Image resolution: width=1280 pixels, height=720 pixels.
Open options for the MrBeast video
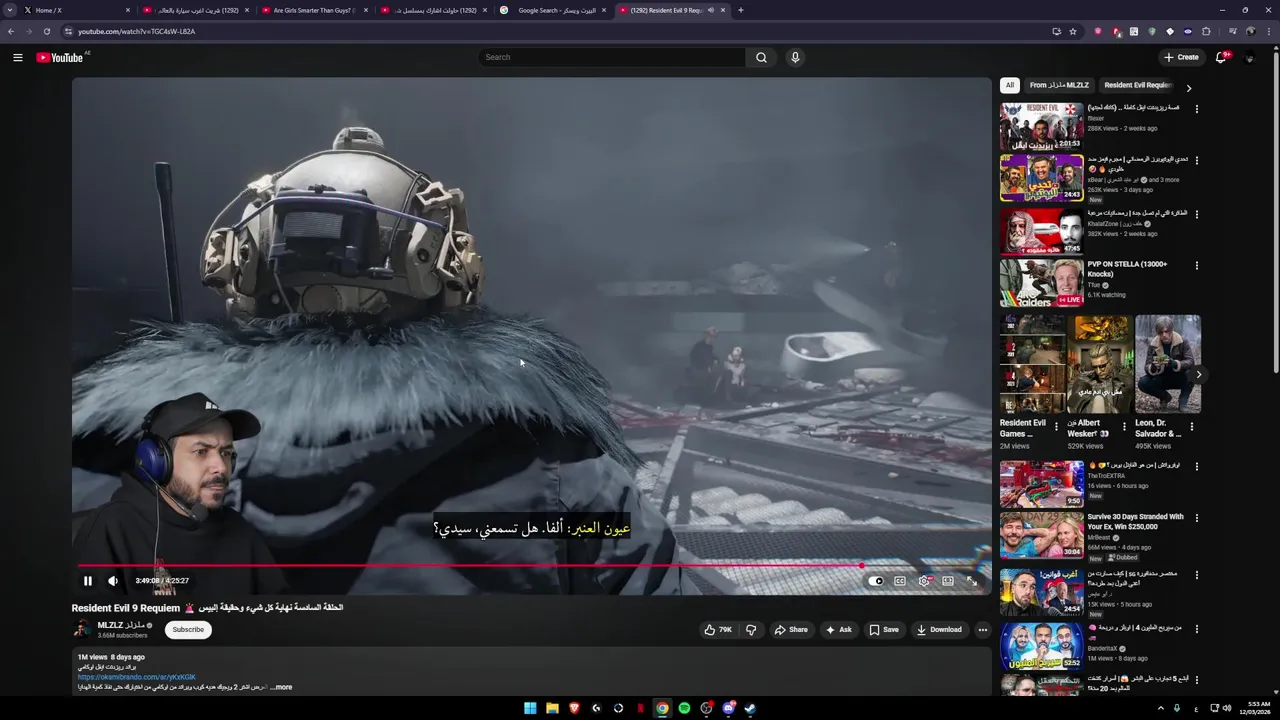pyautogui.click(x=1197, y=518)
